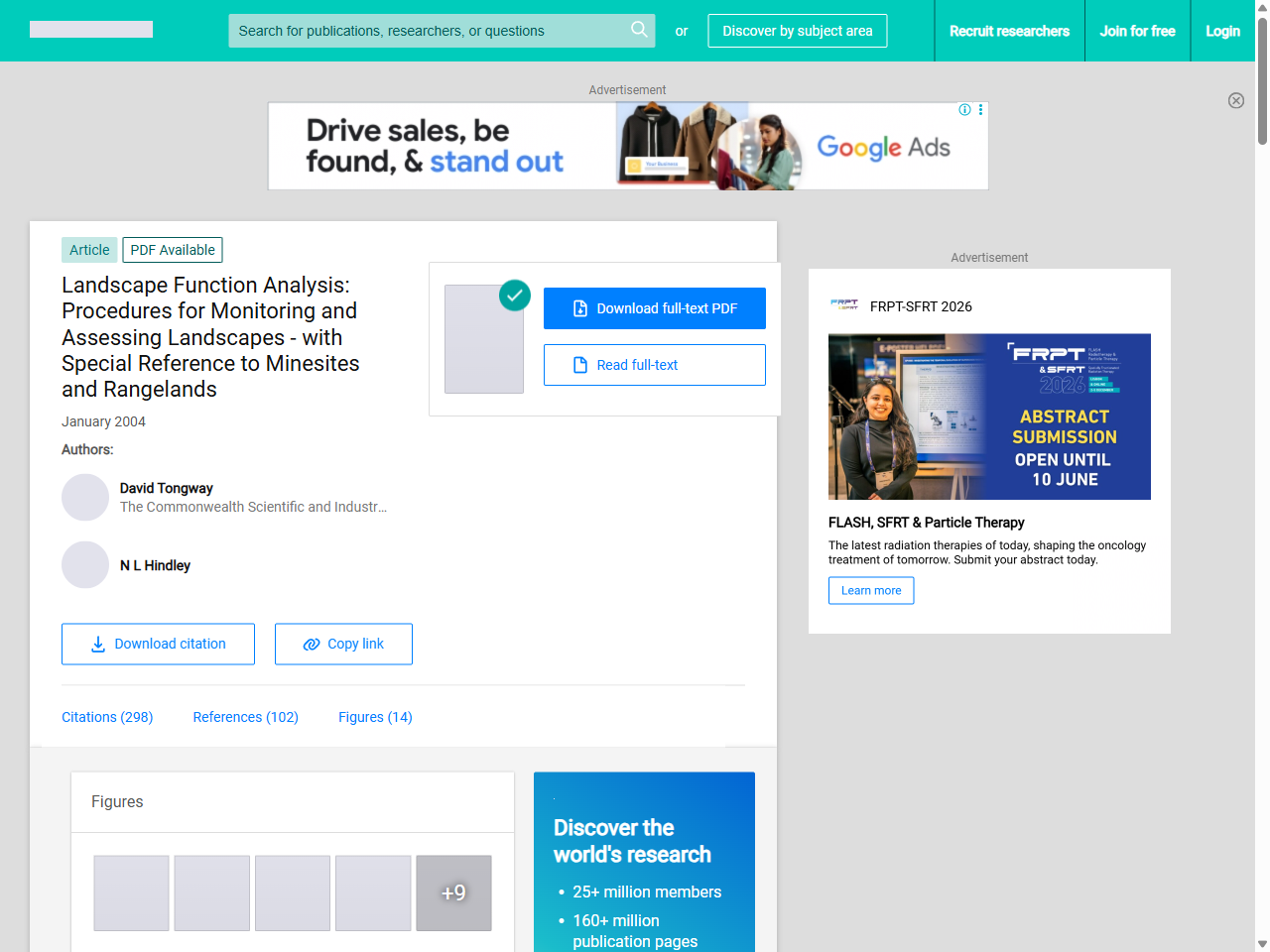Click the page vertical scrollbar
This screenshot has height=952, width=1270.
click(x=1262, y=79)
